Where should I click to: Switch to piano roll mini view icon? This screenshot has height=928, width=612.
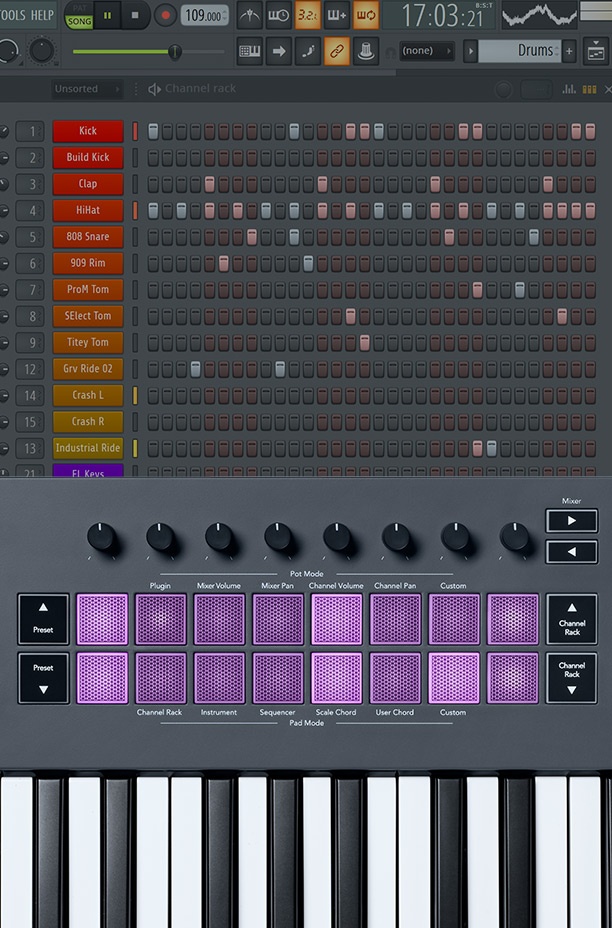[x=590, y=89]
